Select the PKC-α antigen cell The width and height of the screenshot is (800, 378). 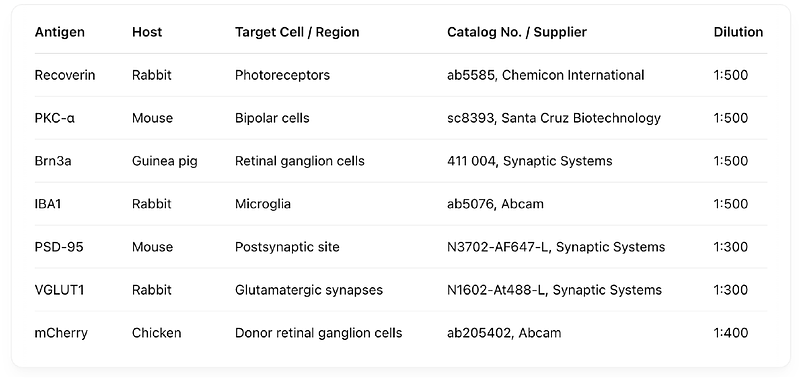[x=55, y=118]
